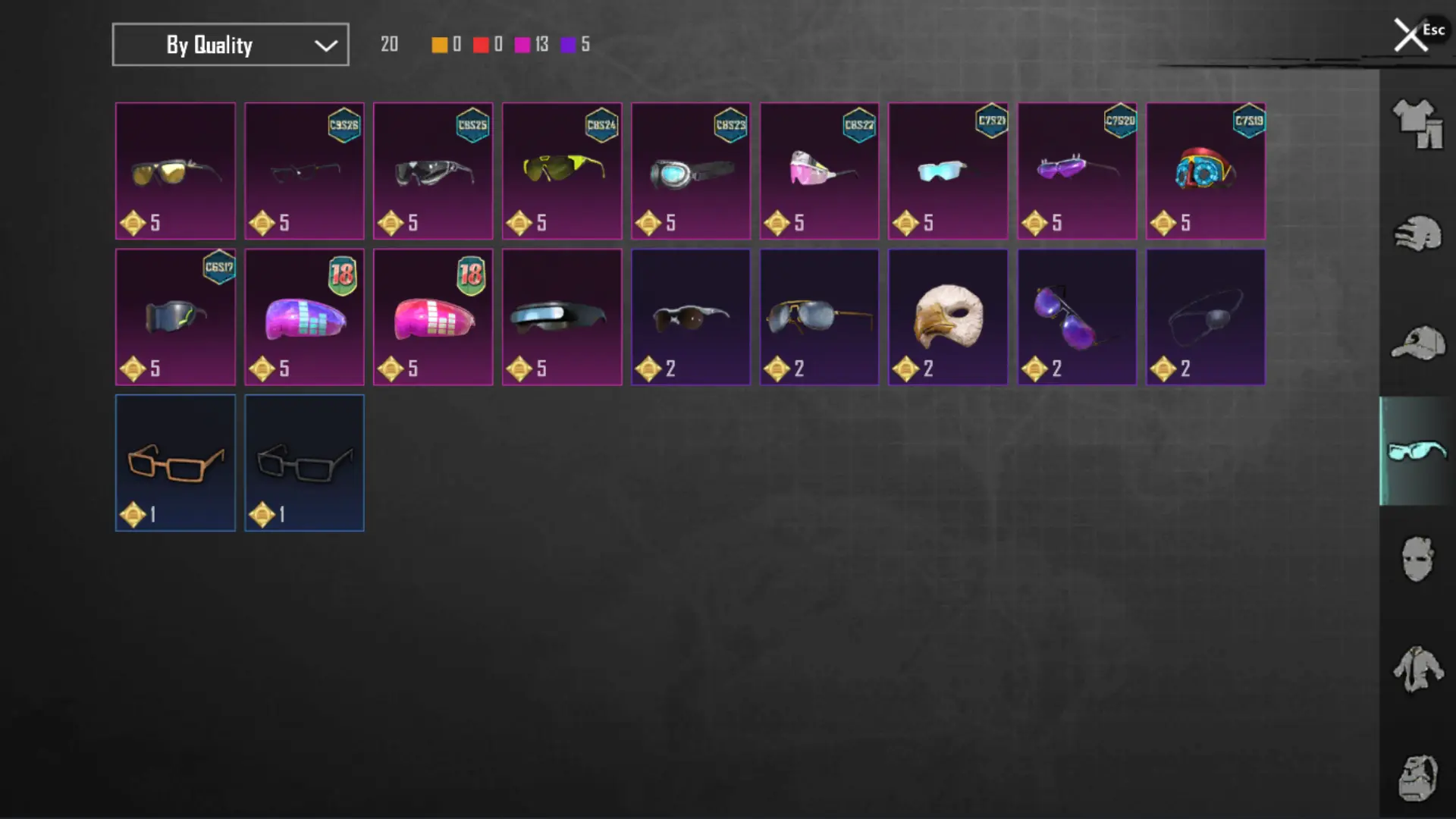Pick the yellow visor C6S24 glasses
The image size is (1456, 819).
562,171
